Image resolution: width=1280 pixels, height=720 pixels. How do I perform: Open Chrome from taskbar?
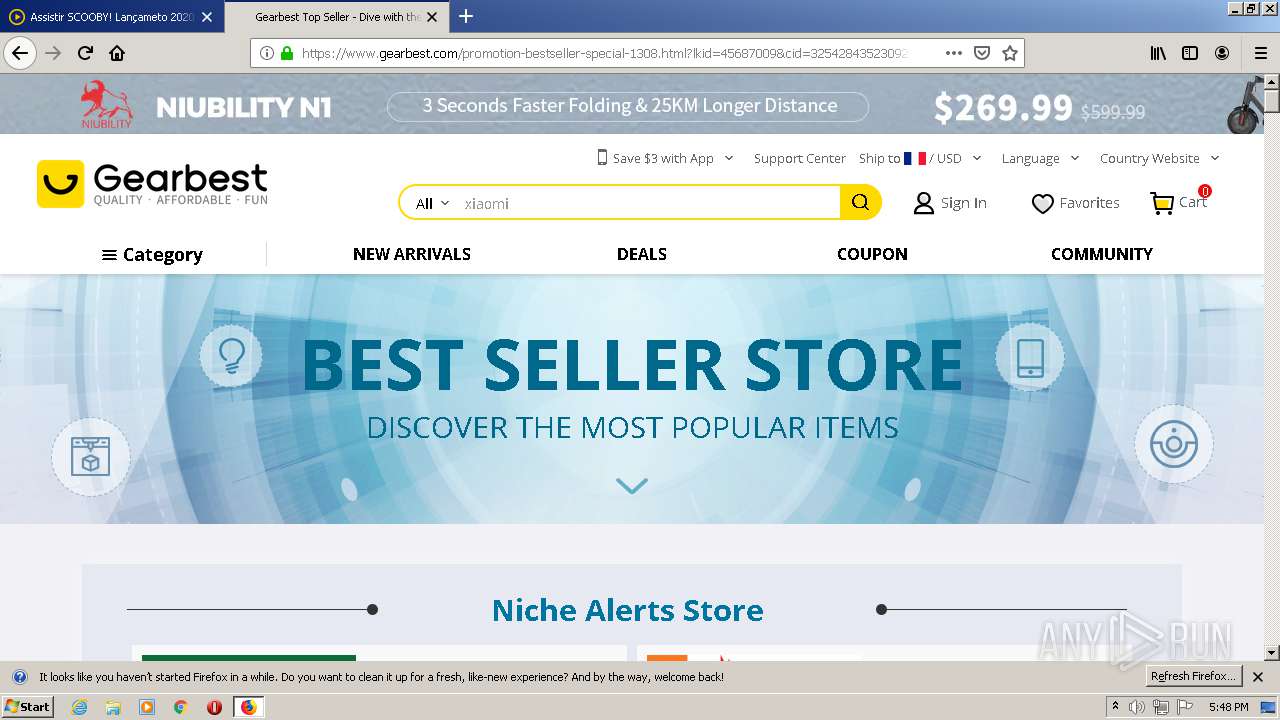point(180,707)
